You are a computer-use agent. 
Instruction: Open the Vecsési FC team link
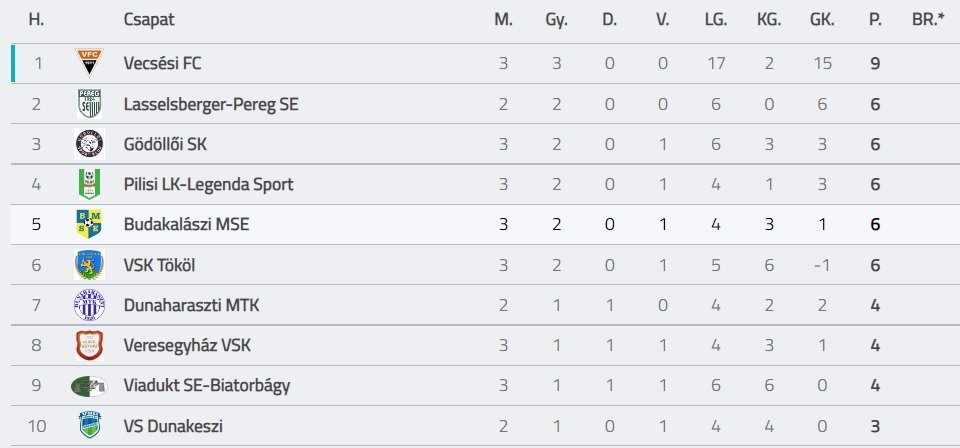(164, 63)
